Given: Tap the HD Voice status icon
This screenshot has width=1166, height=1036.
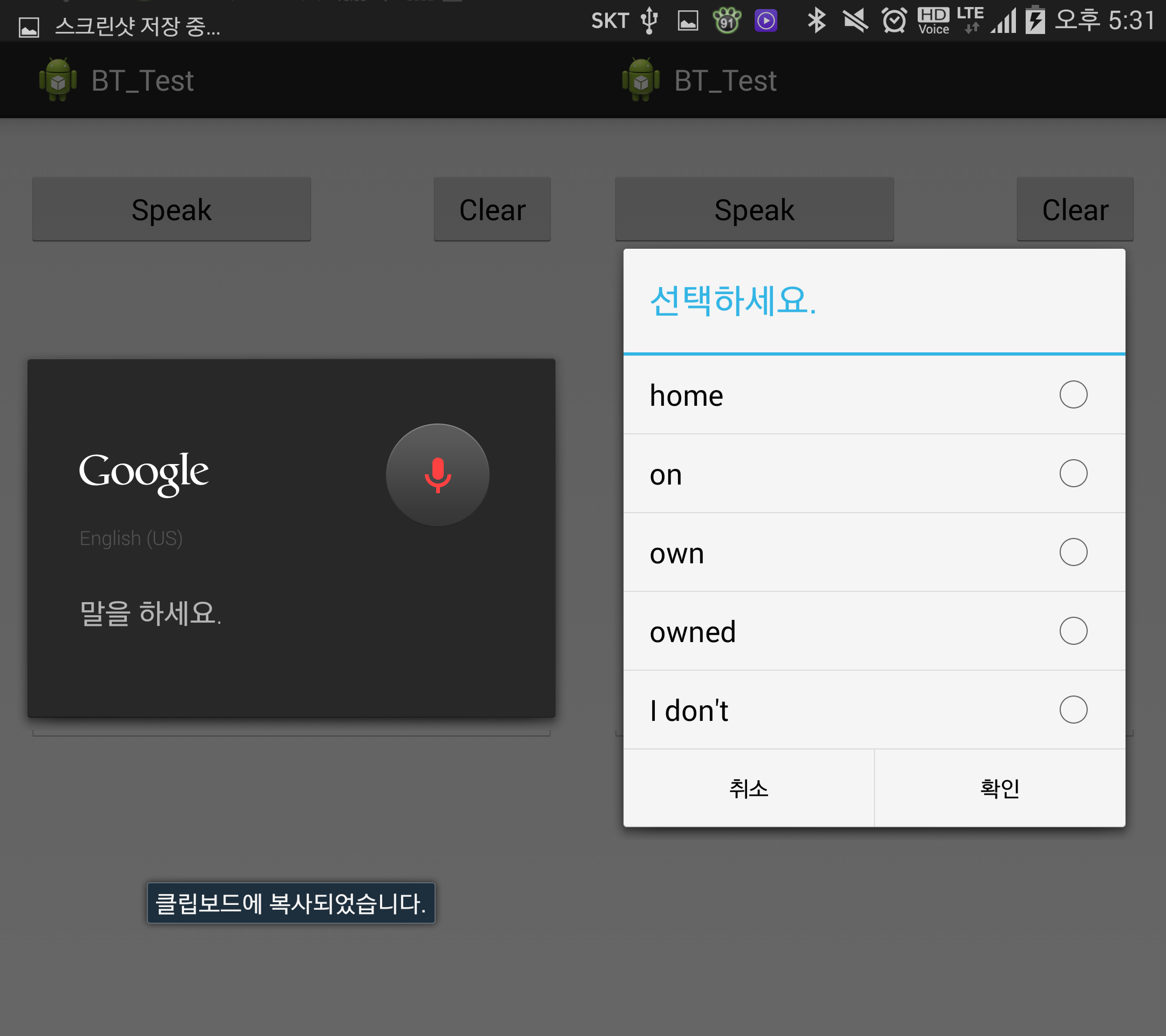Looking at the screenshot, I should click(x=934, y=21).
